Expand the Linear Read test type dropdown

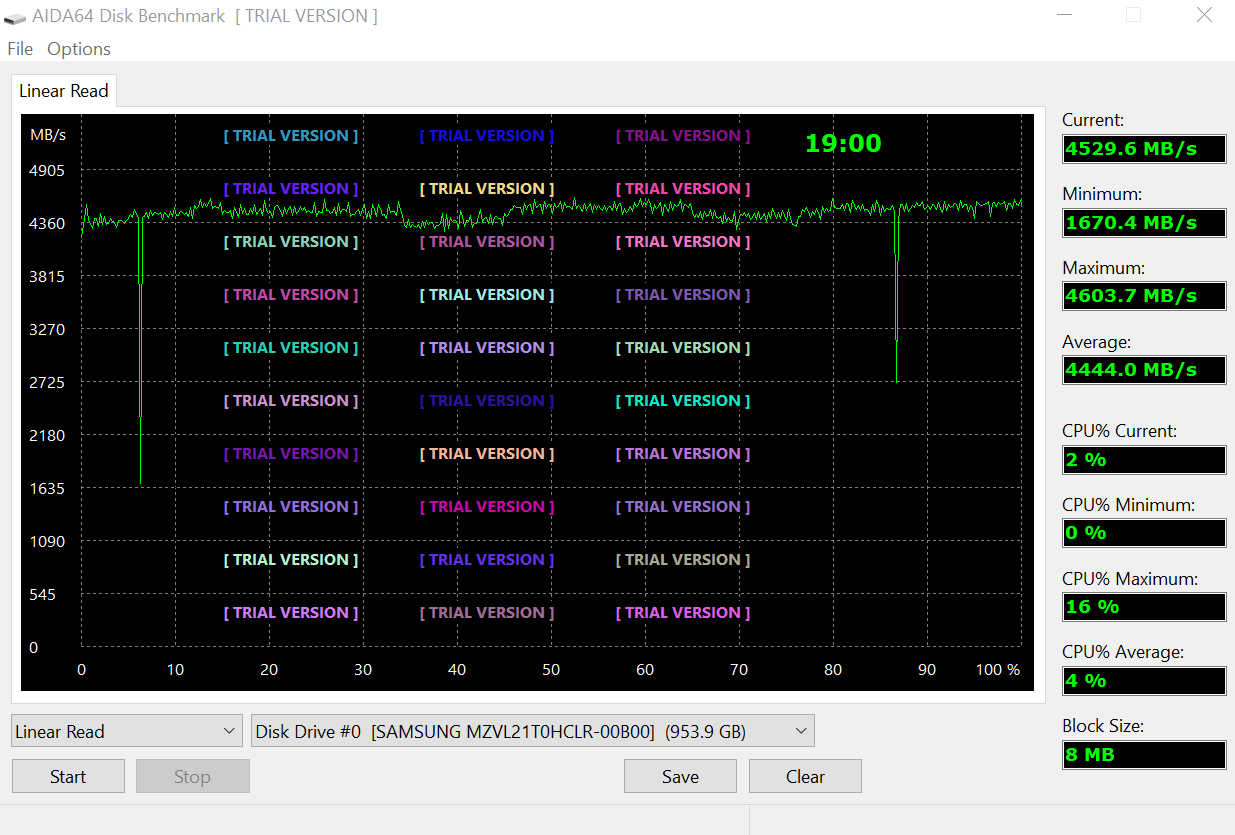coord(127,731)
